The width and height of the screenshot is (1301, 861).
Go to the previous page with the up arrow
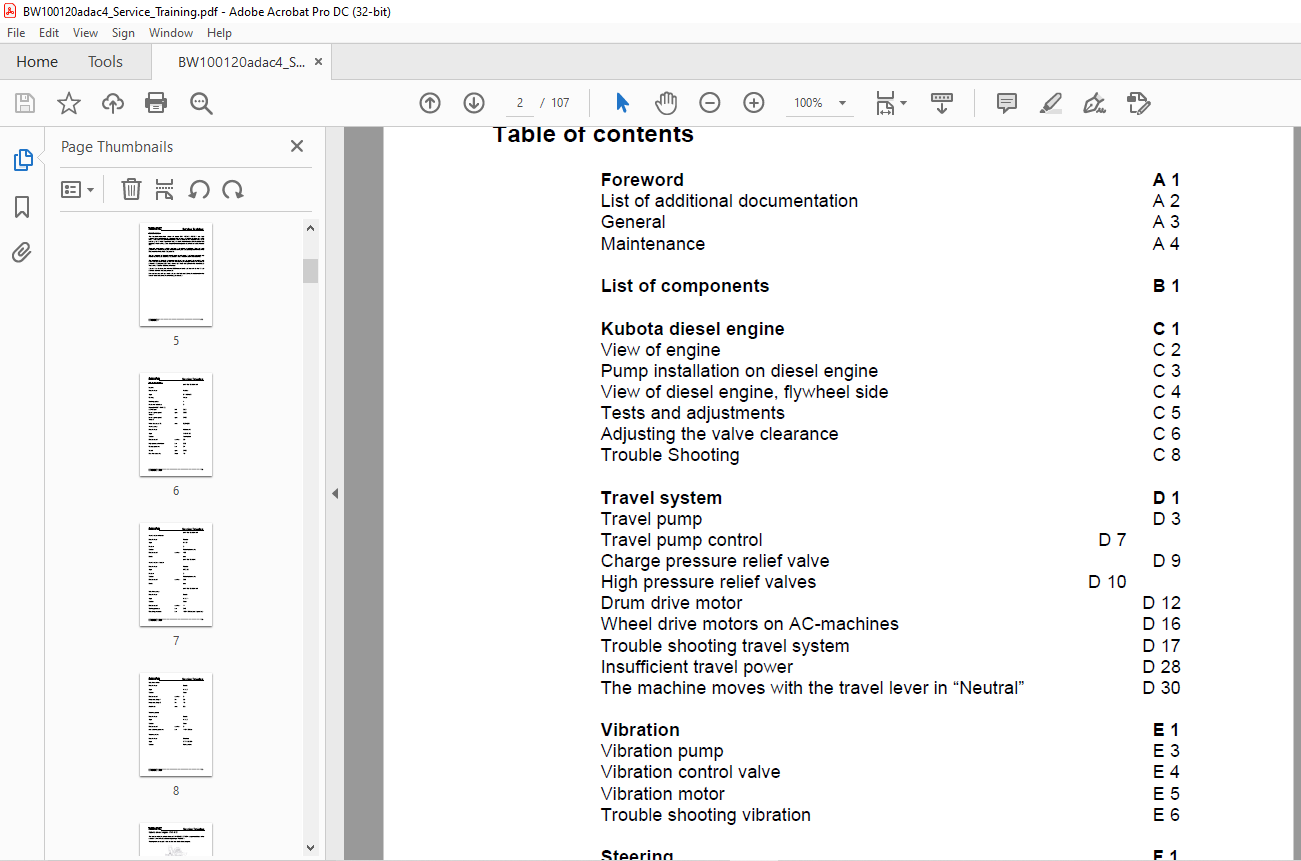pyautogui.click(x=430, y=103)
